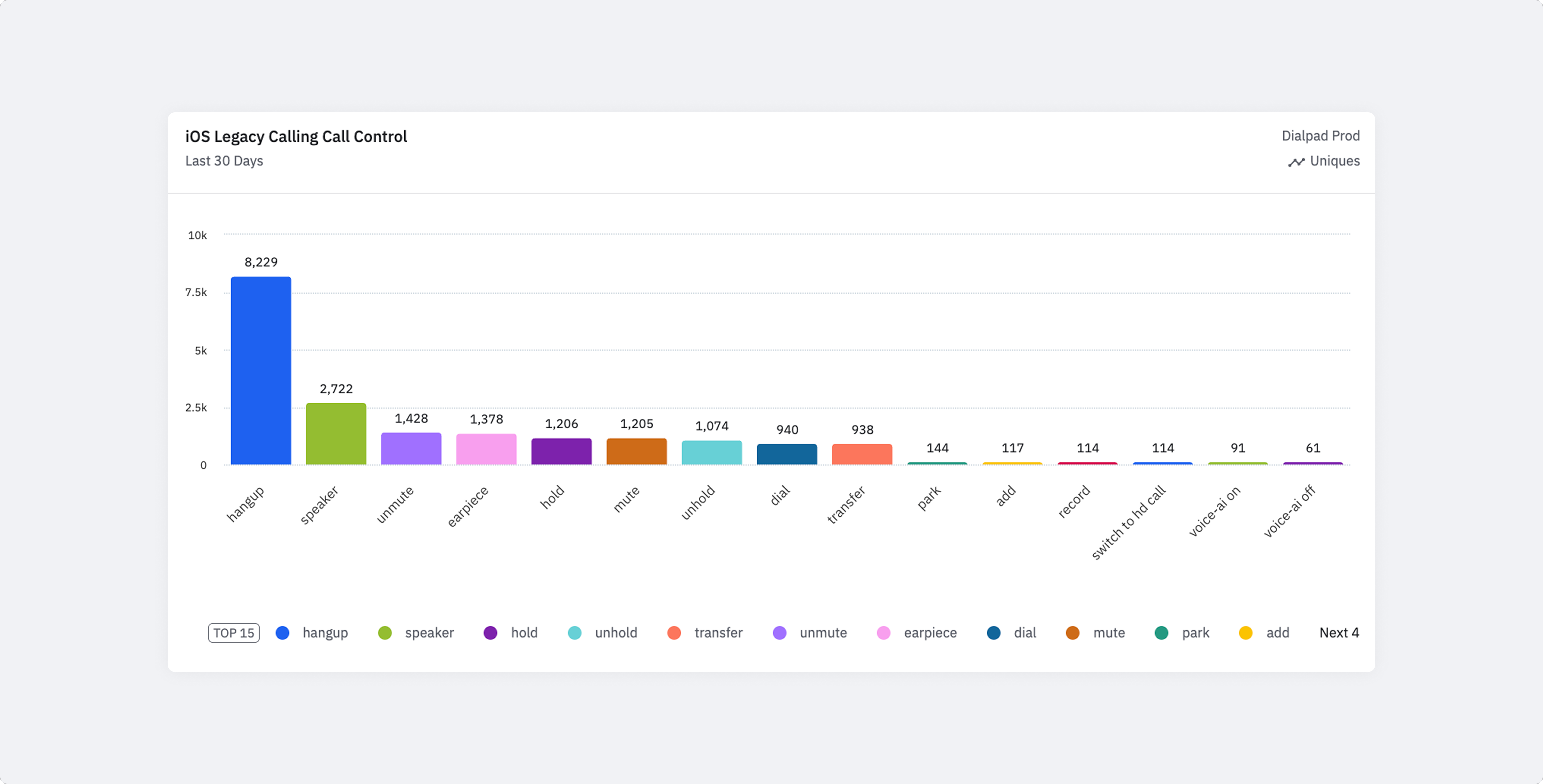The width and height of the screenshot is (1543, 784).
Task: Click the Last 30 Days date range
Action: tap(224, 161)
